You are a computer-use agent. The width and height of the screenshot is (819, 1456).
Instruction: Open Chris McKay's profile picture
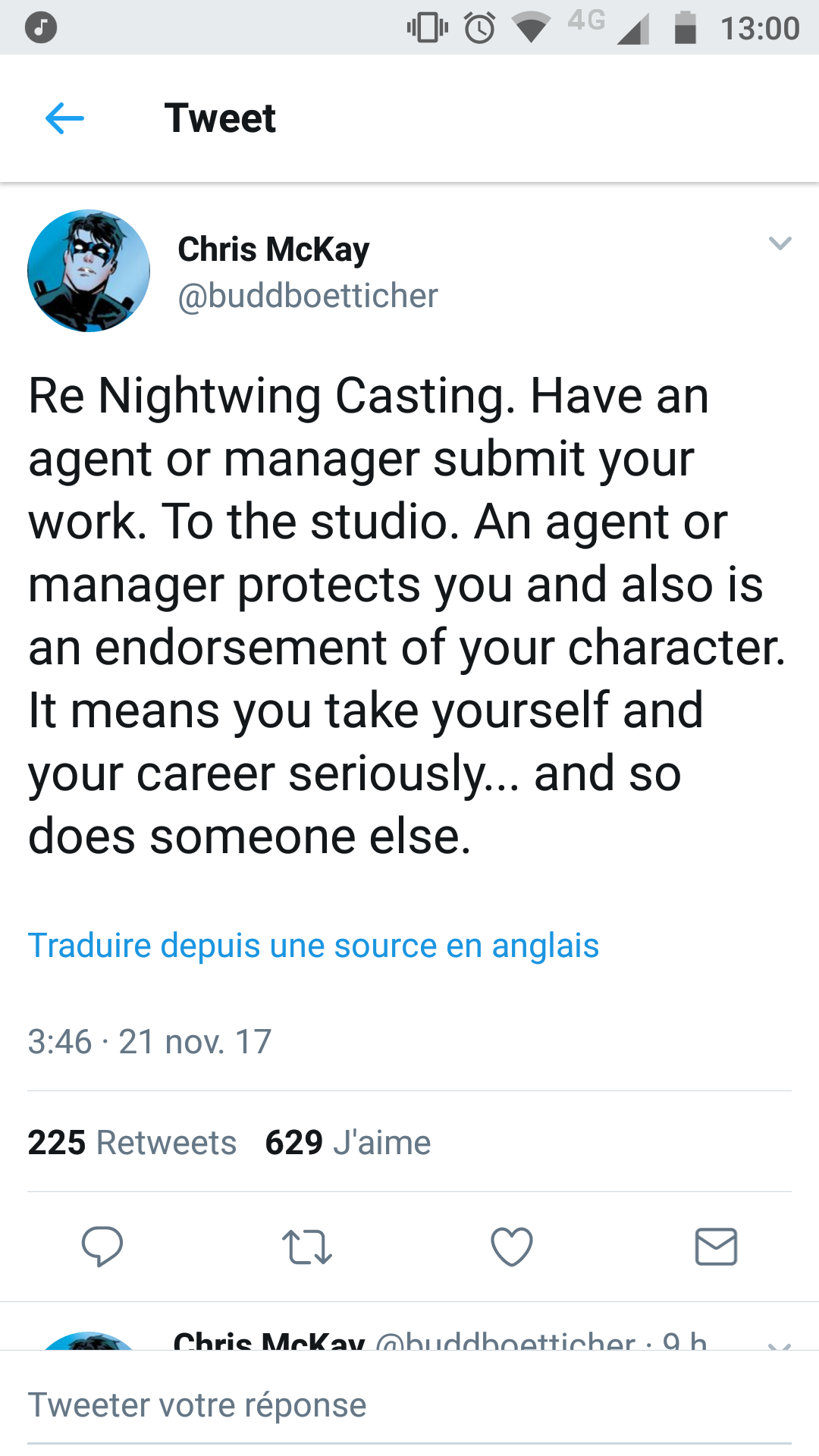(89, 271)
